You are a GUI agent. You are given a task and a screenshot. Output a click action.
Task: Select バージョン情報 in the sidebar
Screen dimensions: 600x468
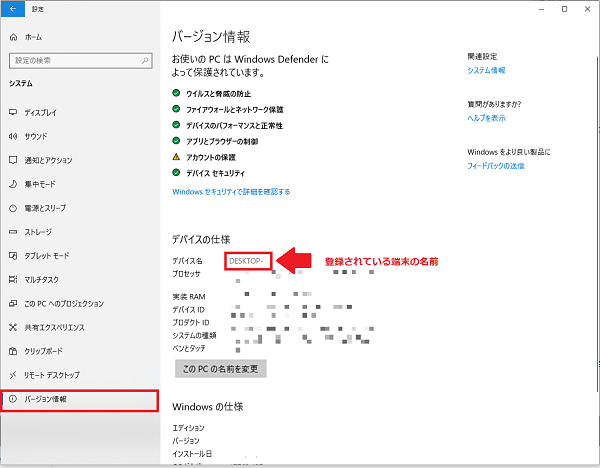click(80, 401)
